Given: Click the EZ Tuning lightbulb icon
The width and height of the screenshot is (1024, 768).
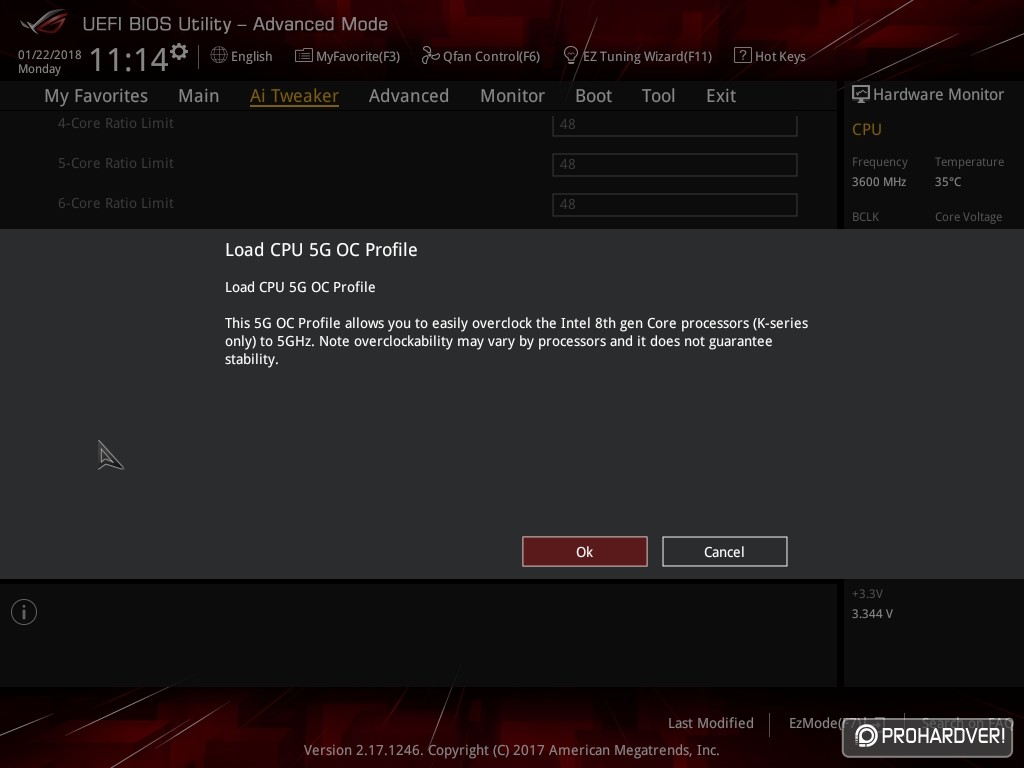Looking at the screenshot, I should [x=570, y=56].
